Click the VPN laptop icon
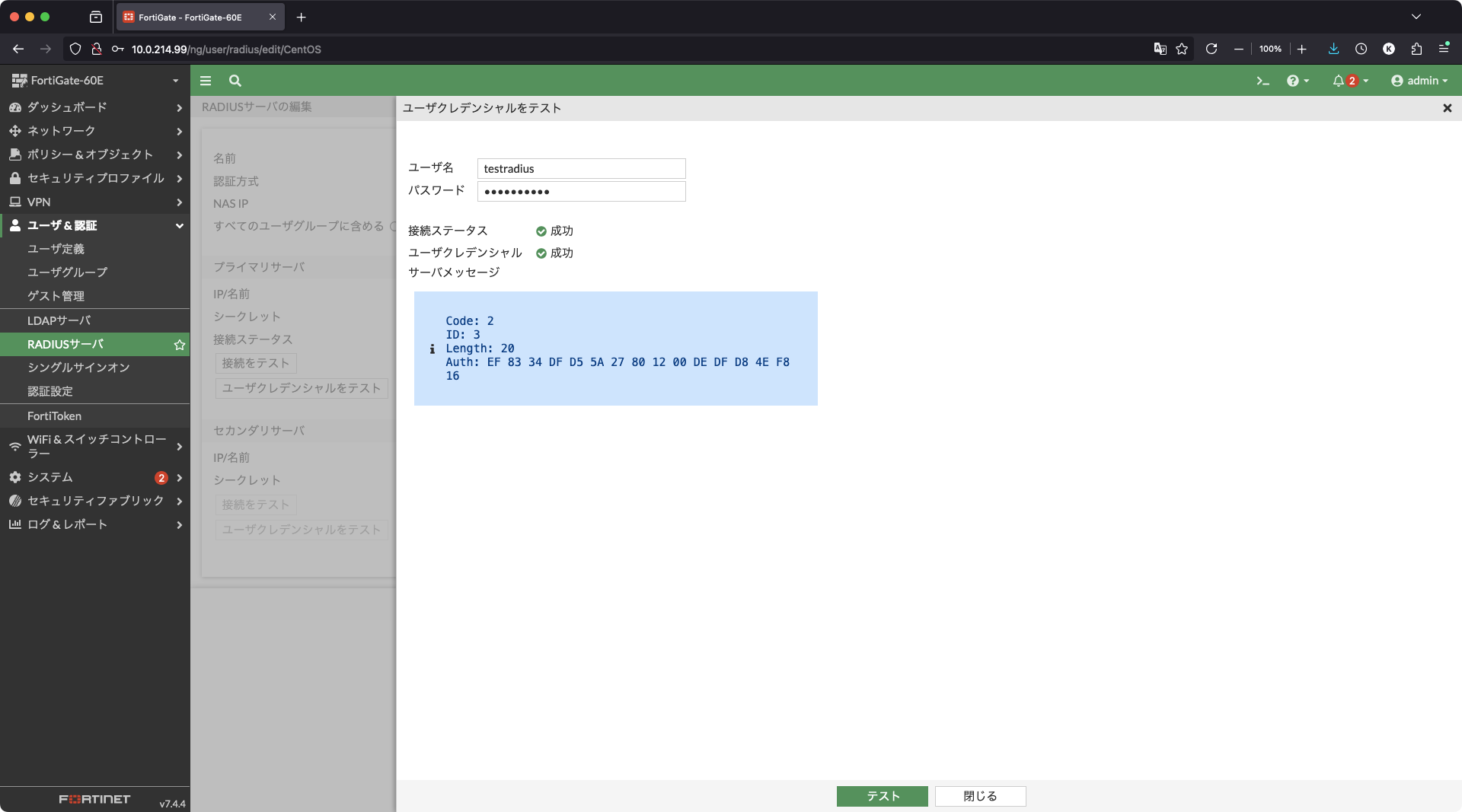1462x812 pixels. tap(14, 202)
